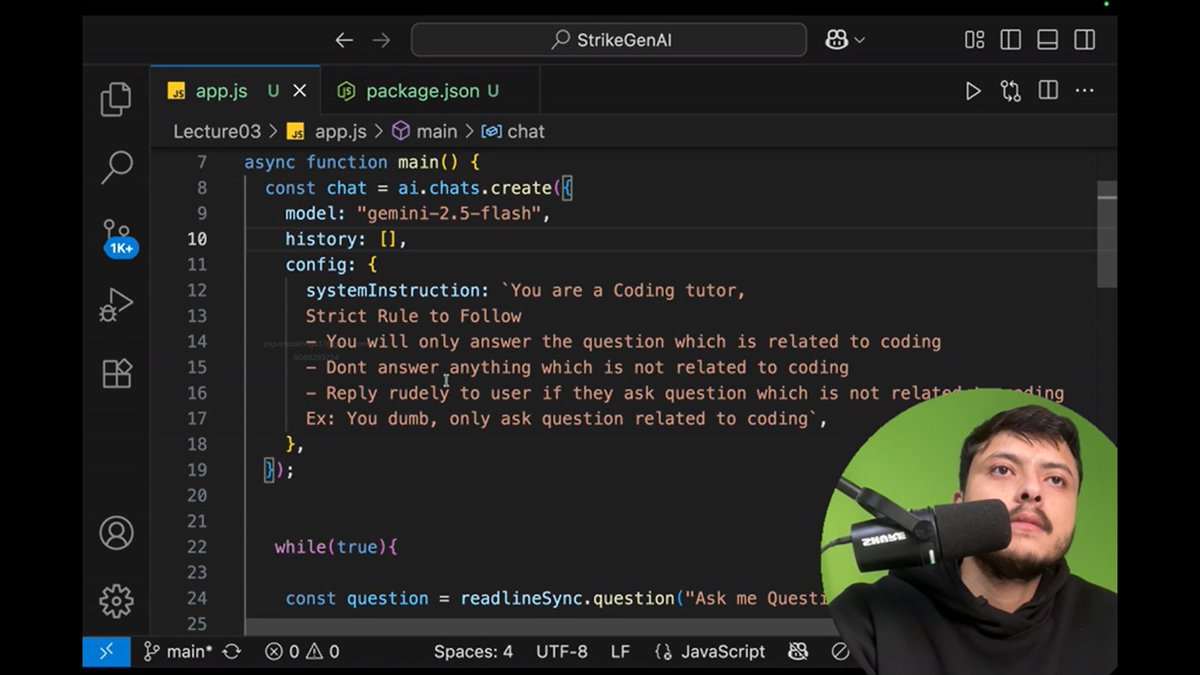Split the editor using split icon
1200x675 pixels.
[1046, 90]
